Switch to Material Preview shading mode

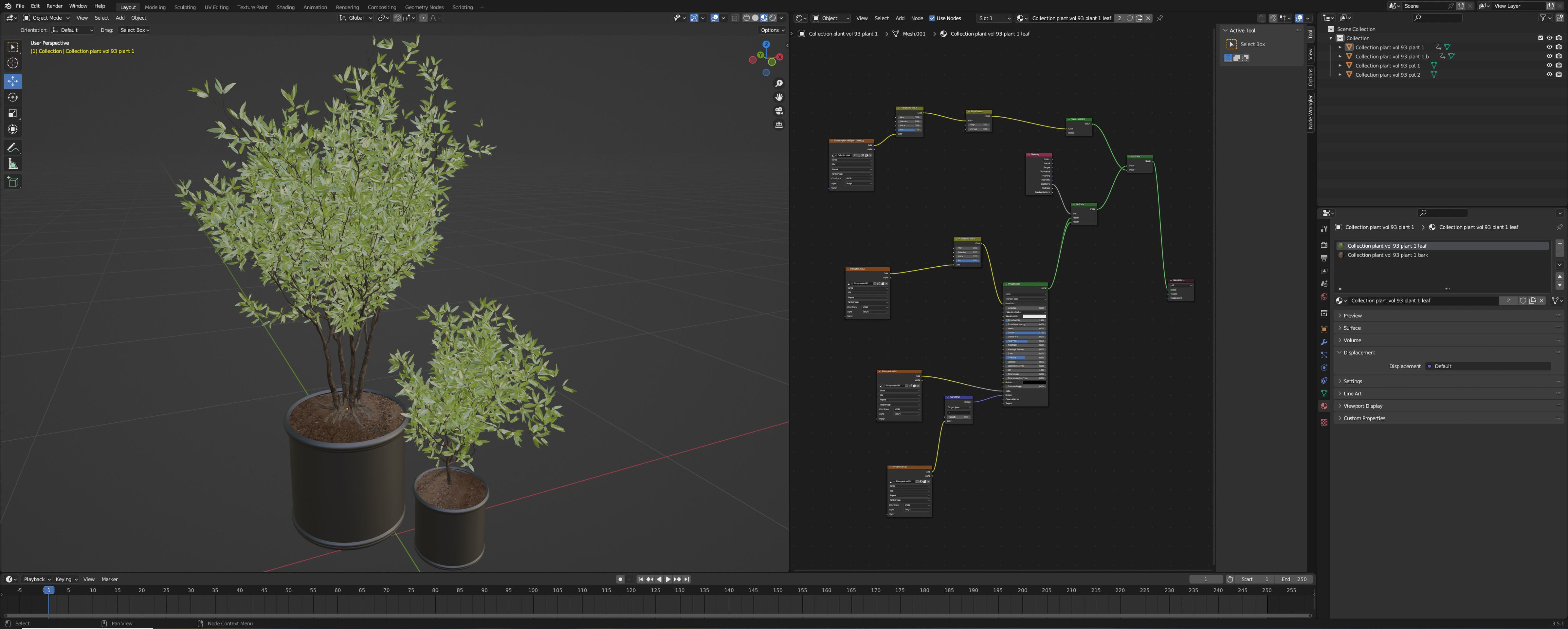tap(764, 18)
